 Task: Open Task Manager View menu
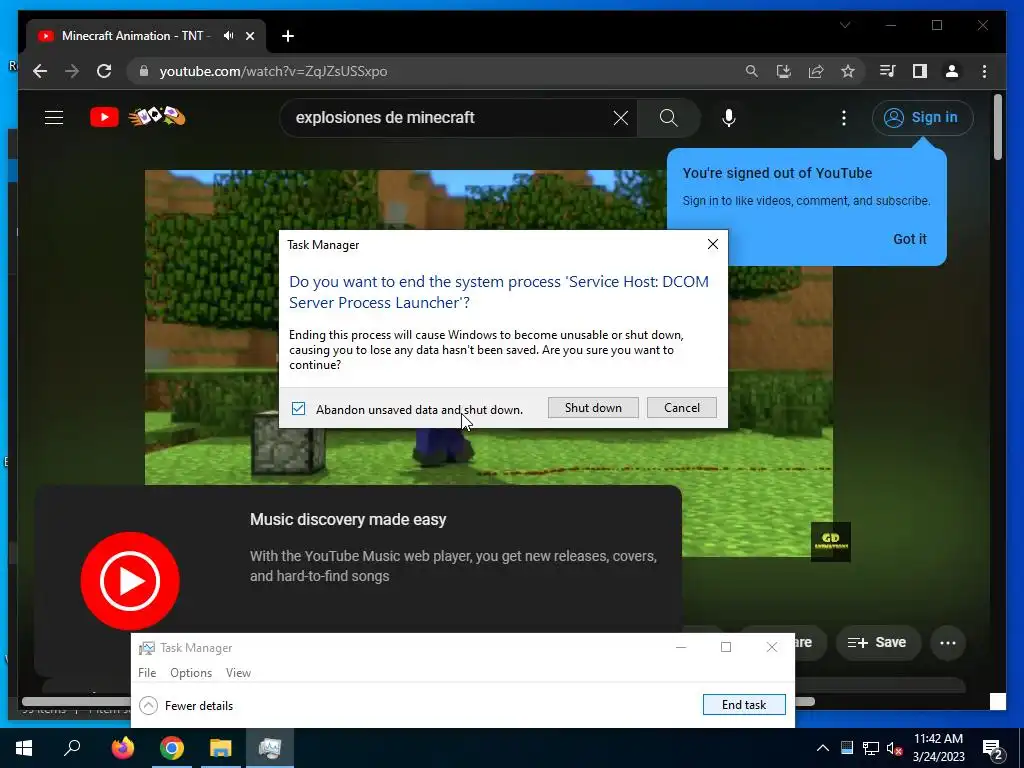[238, 673]
